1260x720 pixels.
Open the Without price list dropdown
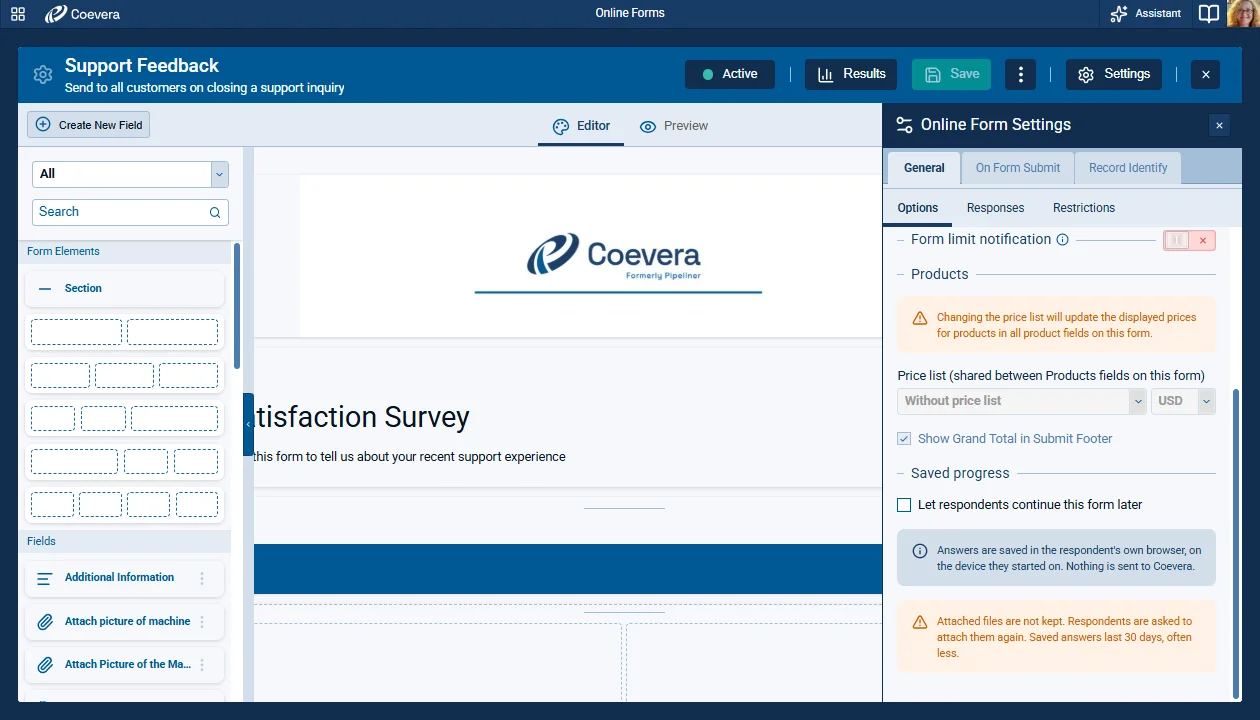(x=1022, y=401)
